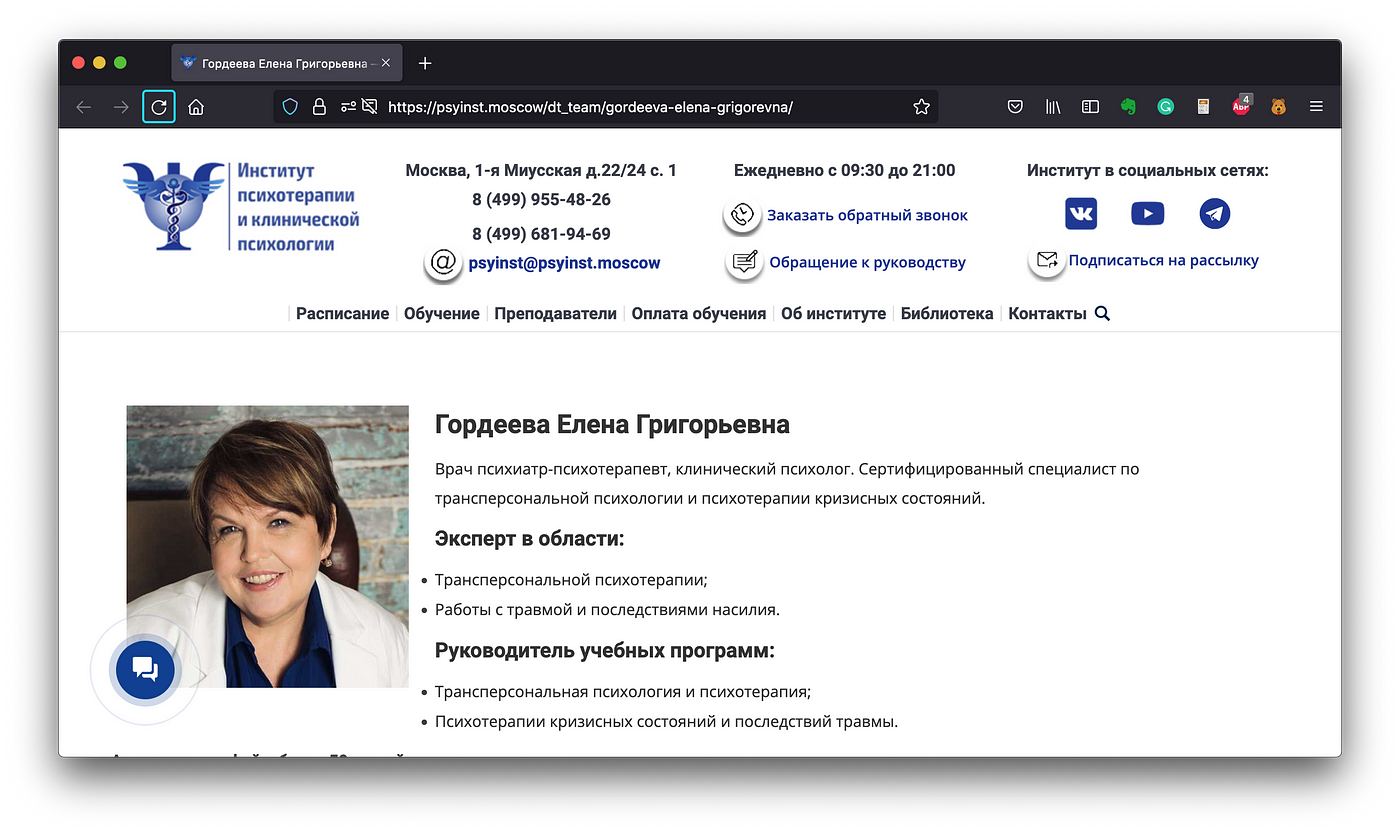Click the Институт в социальных сетях text
This screenshot has width=1400, height=834.
(x=1147, y=170)
